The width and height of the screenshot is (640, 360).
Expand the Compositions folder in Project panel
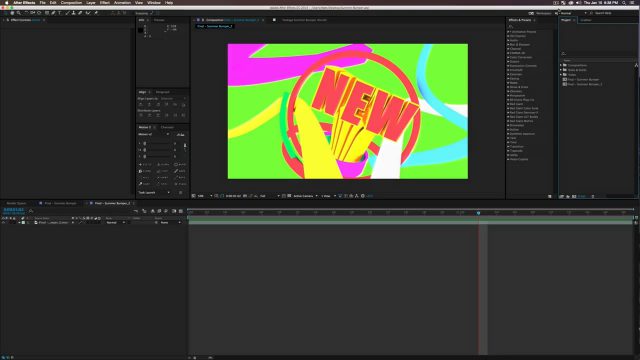(x=561, y=65)
